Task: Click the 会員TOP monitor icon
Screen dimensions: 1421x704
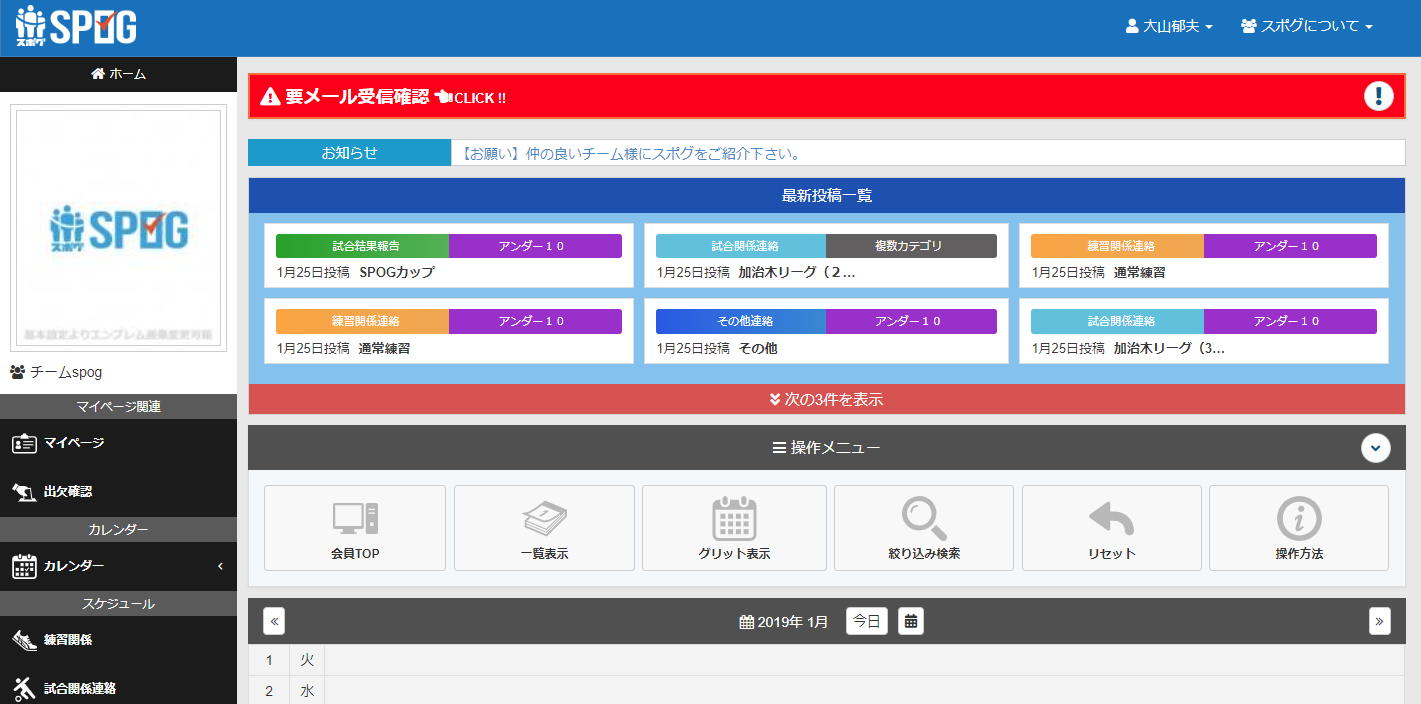Action: click(355, 518)
